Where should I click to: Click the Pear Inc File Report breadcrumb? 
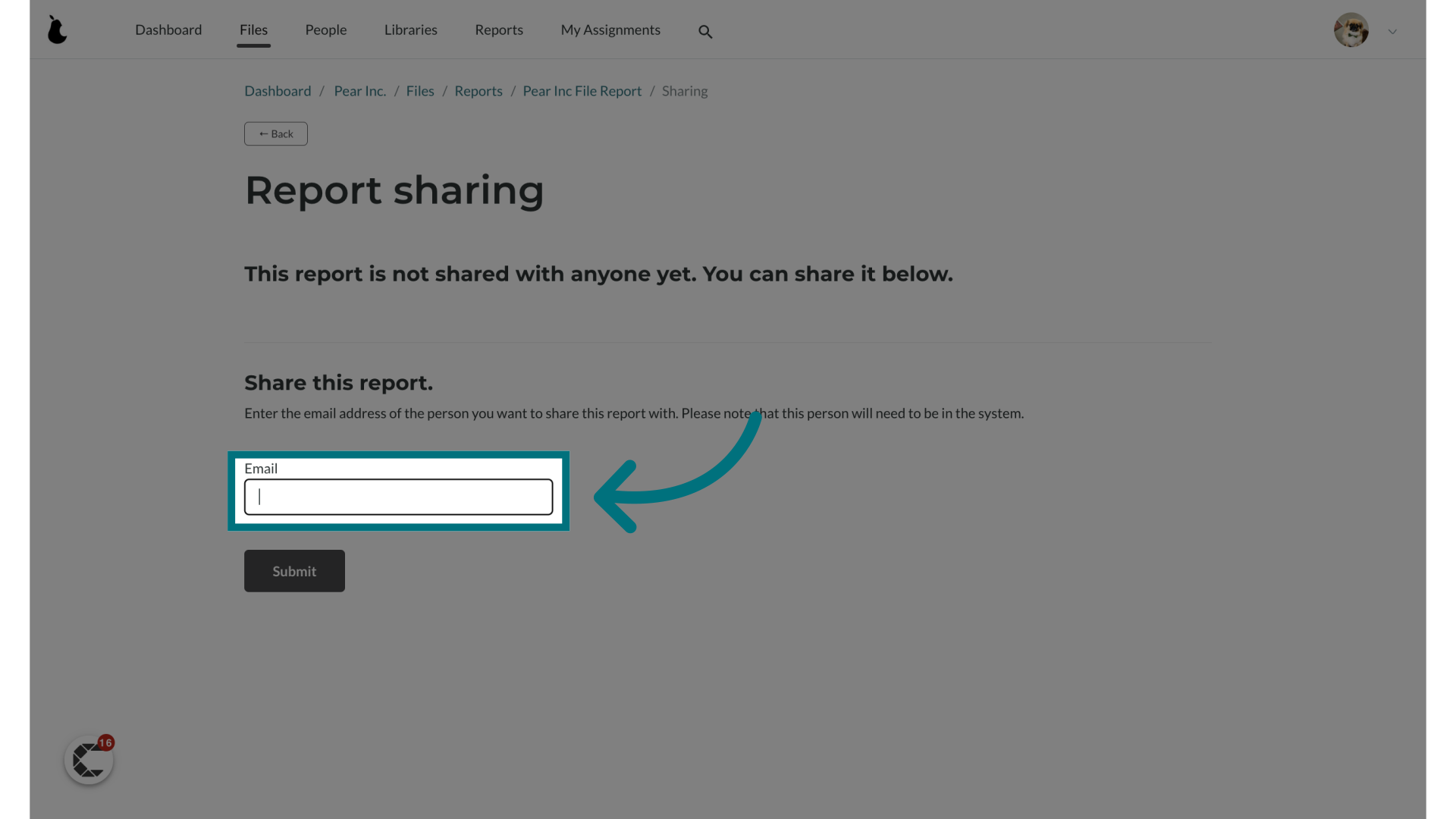581,91
